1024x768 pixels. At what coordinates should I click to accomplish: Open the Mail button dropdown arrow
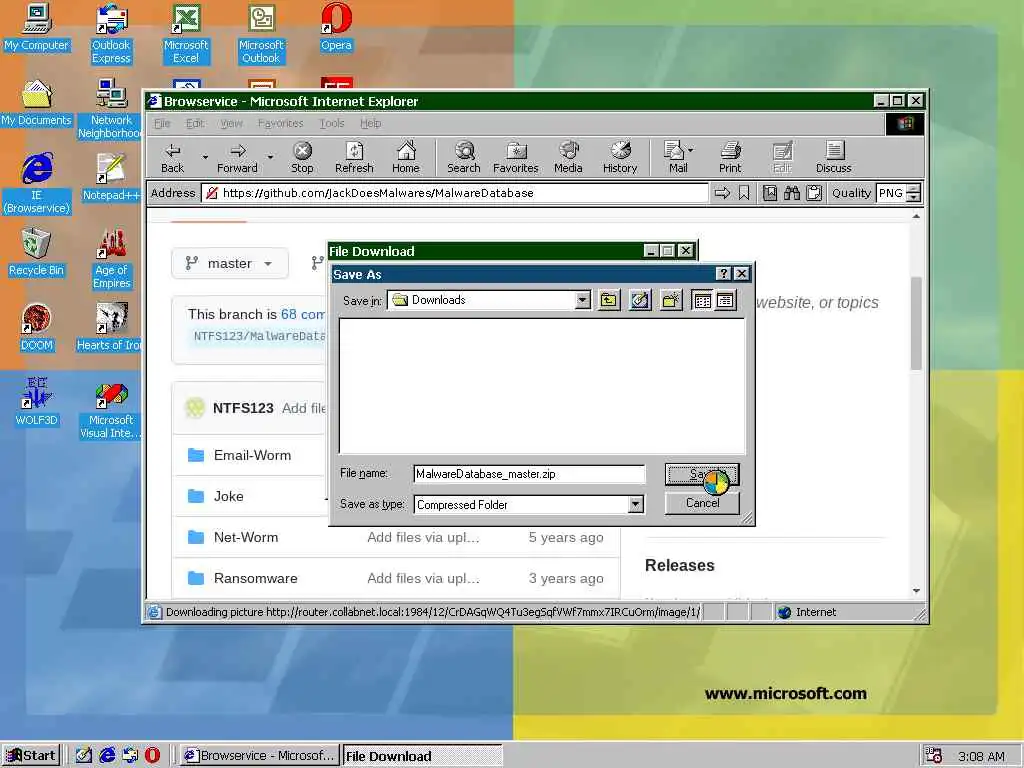(691, 150)
